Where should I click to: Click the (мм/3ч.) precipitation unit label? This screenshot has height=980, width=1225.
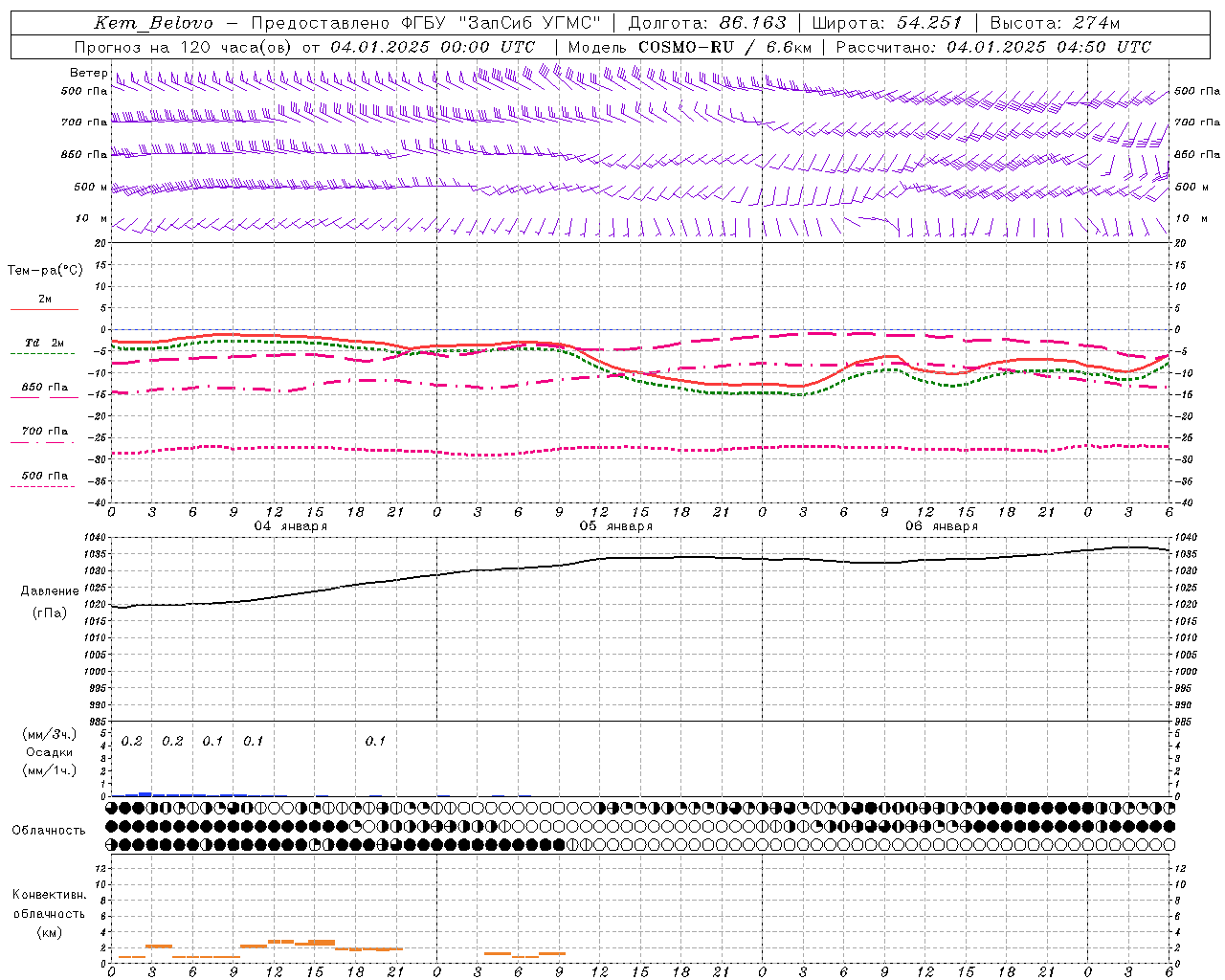(50, 735)
